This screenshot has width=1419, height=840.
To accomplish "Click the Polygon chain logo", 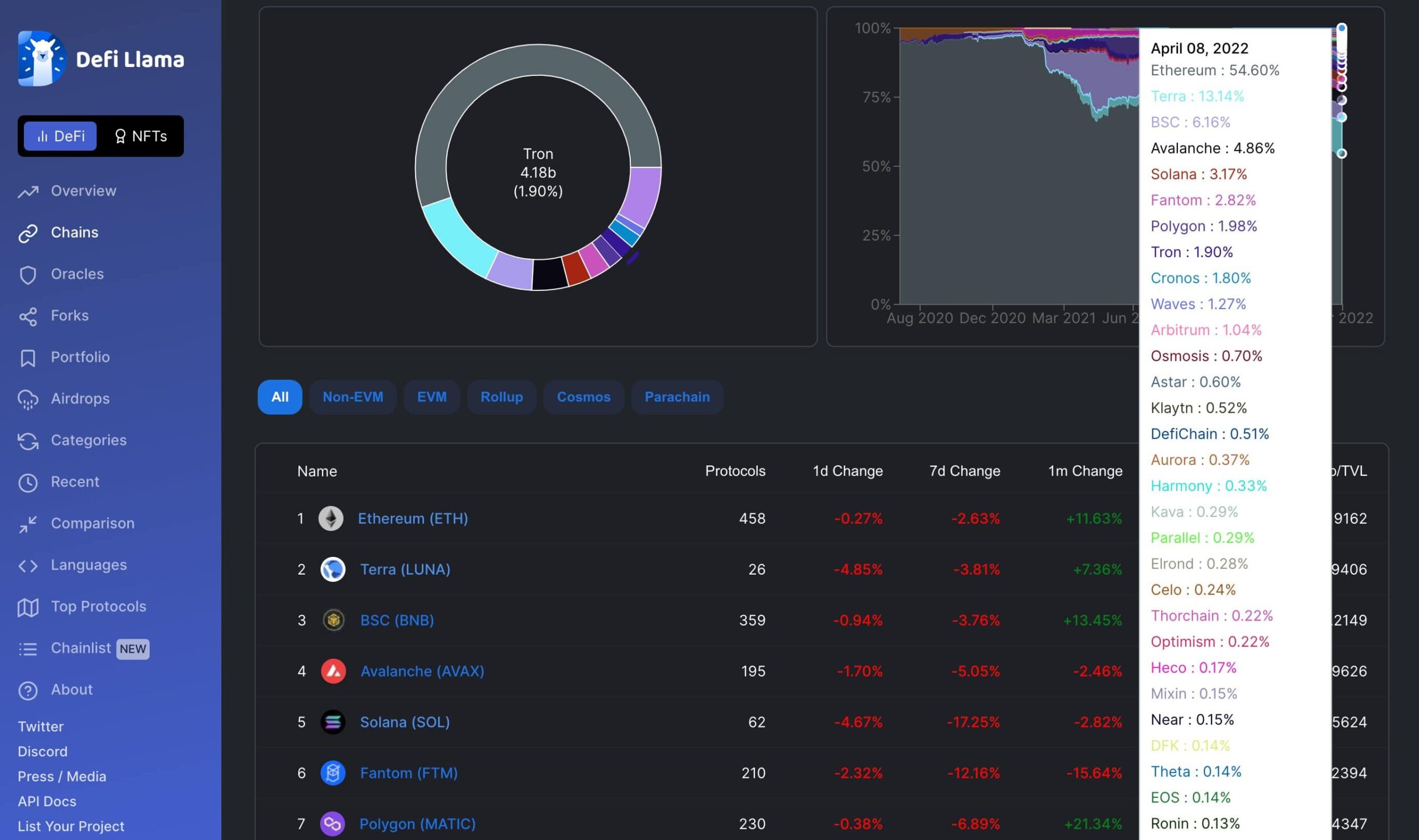I will 333,824.
